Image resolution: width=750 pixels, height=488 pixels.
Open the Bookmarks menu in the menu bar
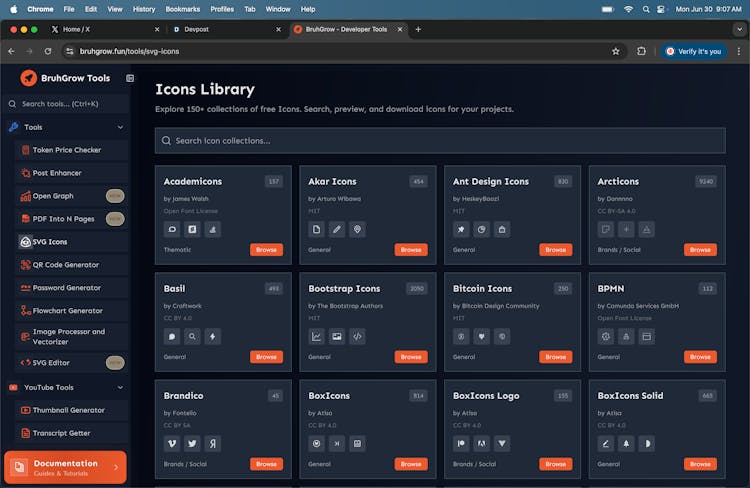pos(182,8)
